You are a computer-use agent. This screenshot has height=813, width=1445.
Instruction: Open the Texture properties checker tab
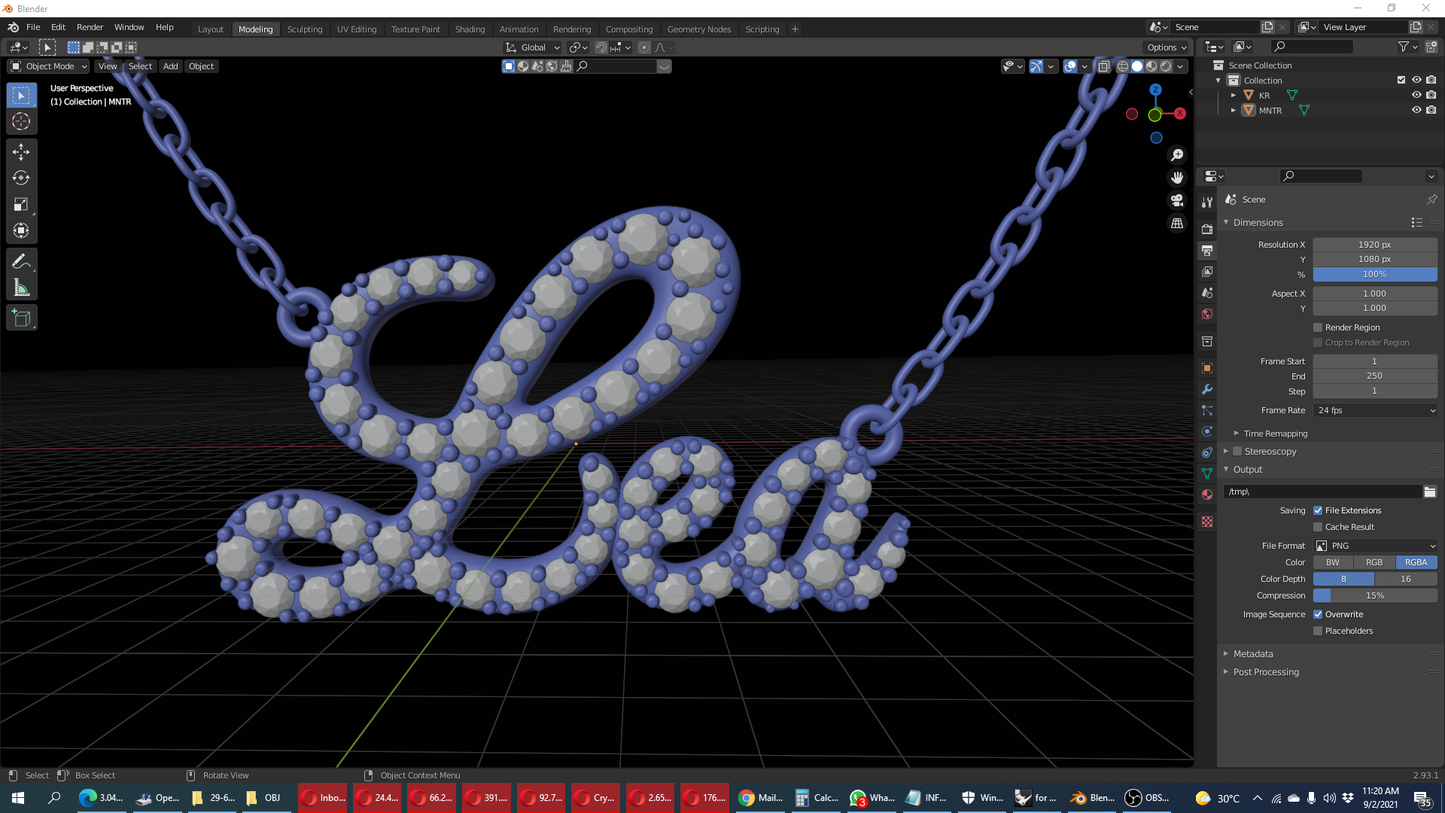tap(1207, 521)
